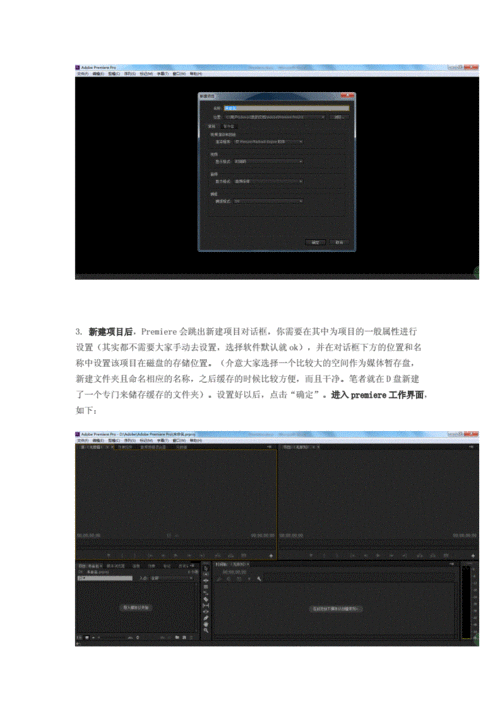Click the 取消 button in the New Project dialog
This screenshot has height=707, width=500.
coord(339,242)
